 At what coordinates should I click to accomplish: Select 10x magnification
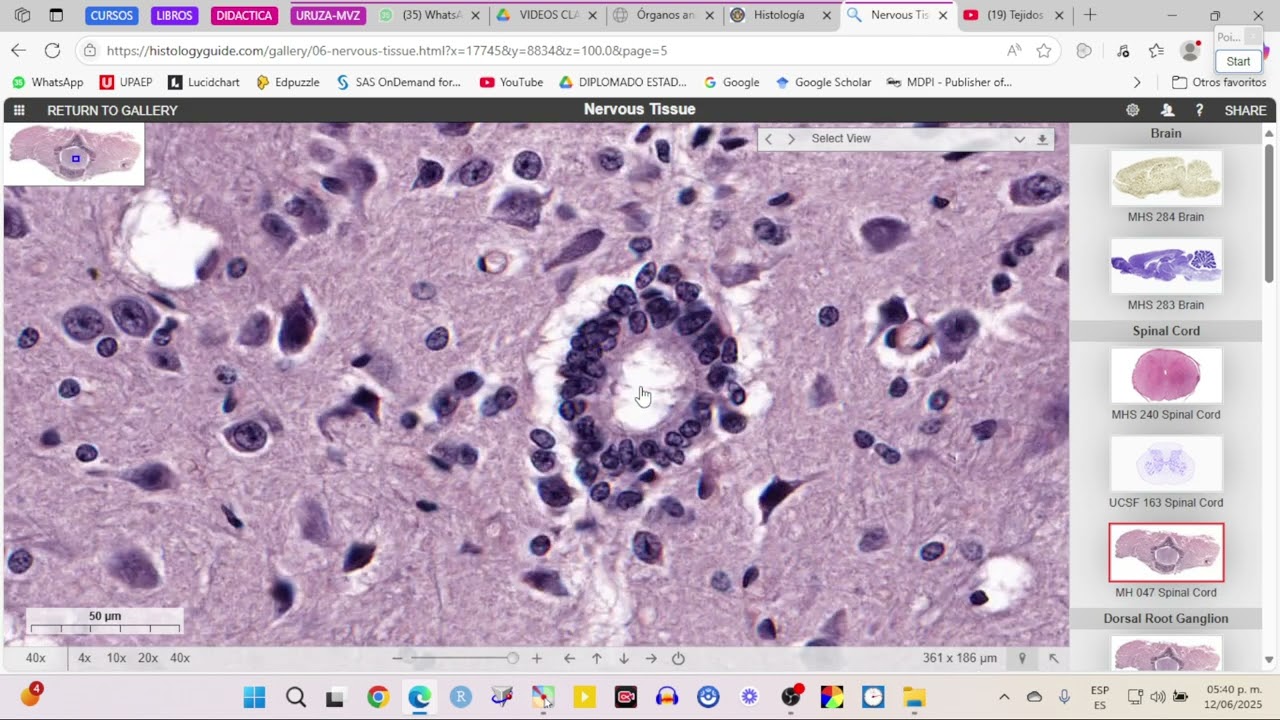click(x=116, y=658)
